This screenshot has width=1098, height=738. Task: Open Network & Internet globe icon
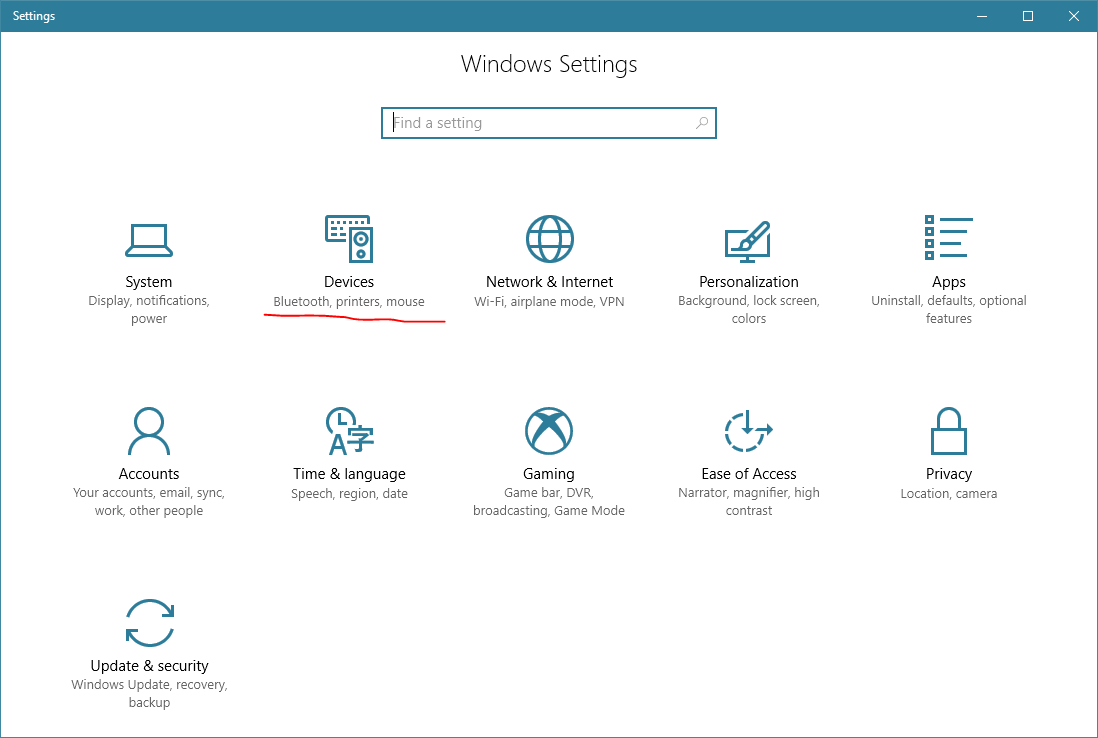click(550, 239)
